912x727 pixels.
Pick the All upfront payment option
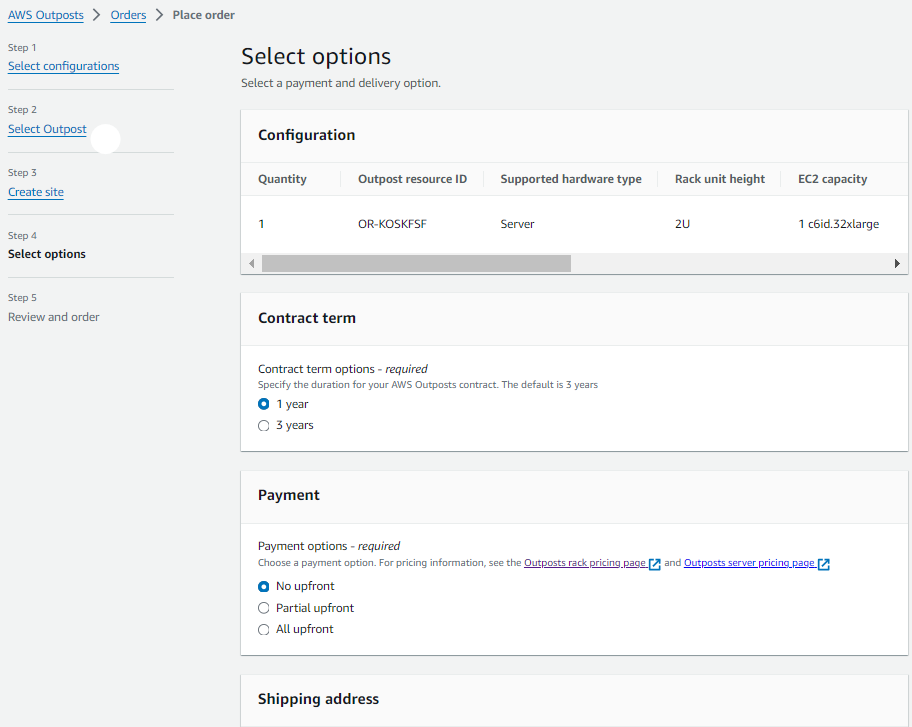click(264, 629)
